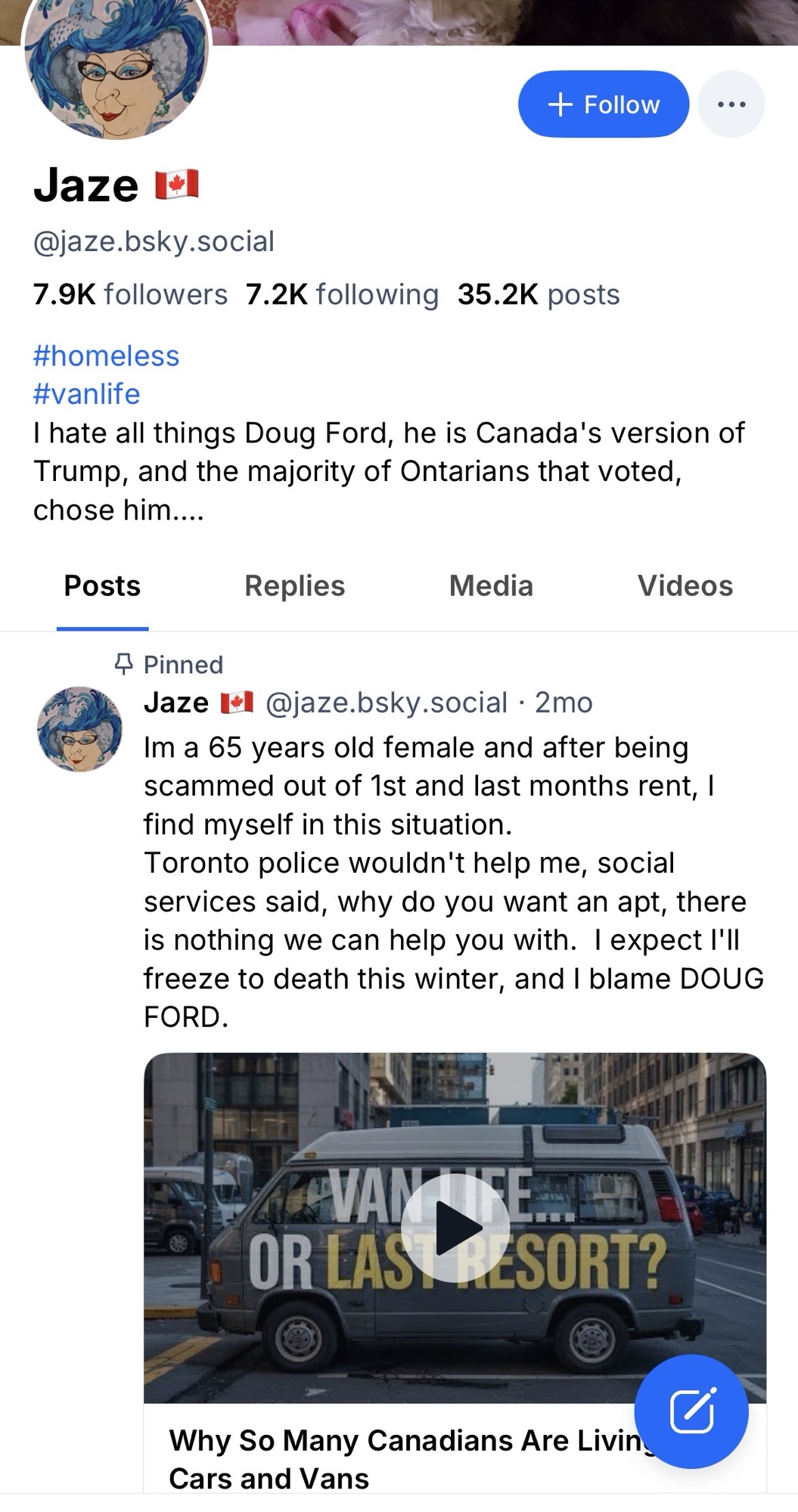
Task: Open the #vanlife hashtag link
Action: tap(86, 394)
